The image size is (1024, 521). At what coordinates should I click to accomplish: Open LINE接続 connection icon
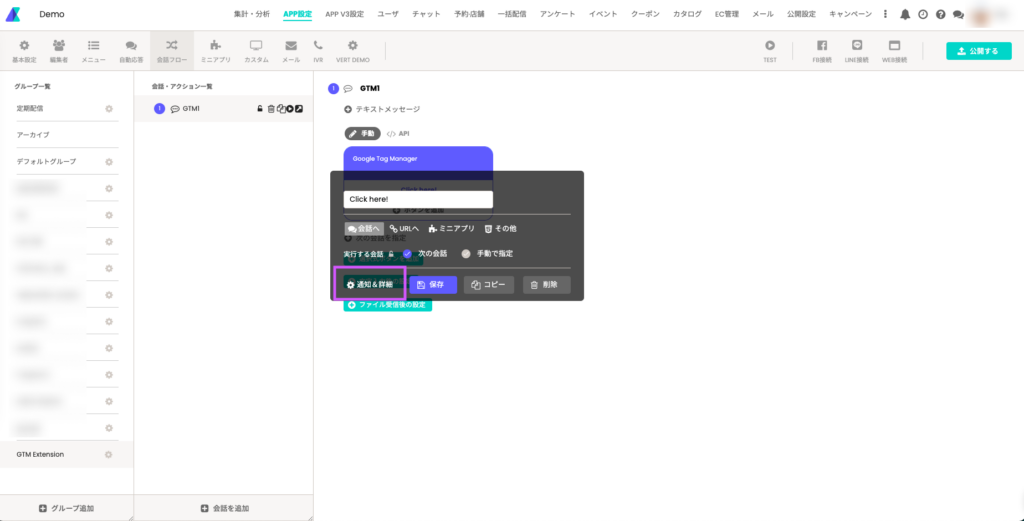857,45
